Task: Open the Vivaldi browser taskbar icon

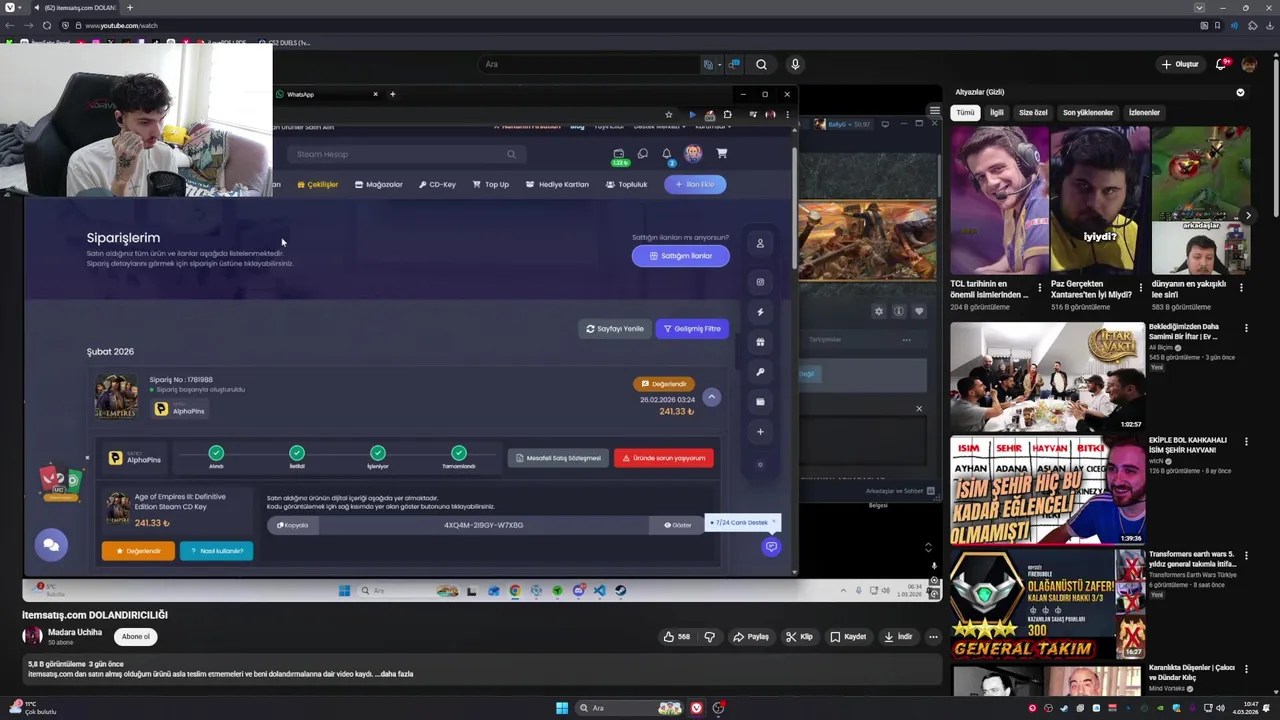Action: [697, 708]
